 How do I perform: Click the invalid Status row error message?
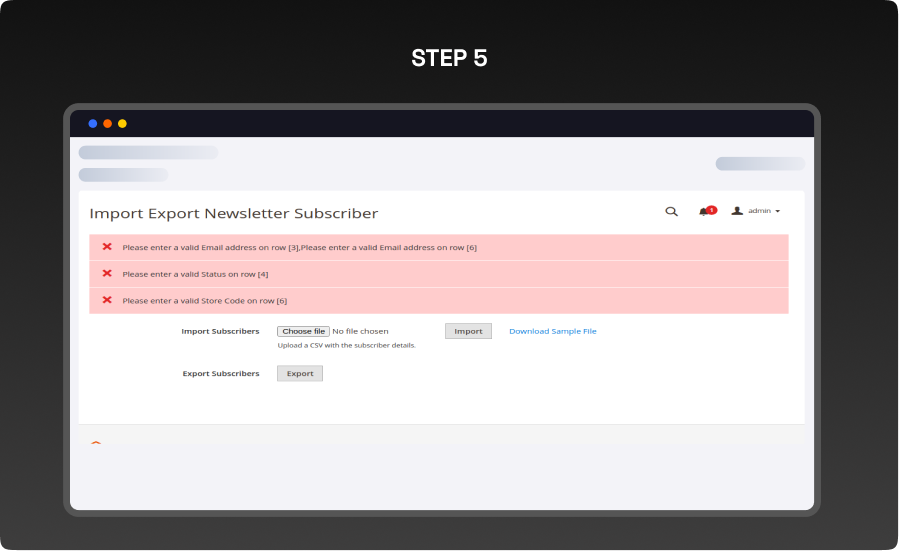point(195,274)
